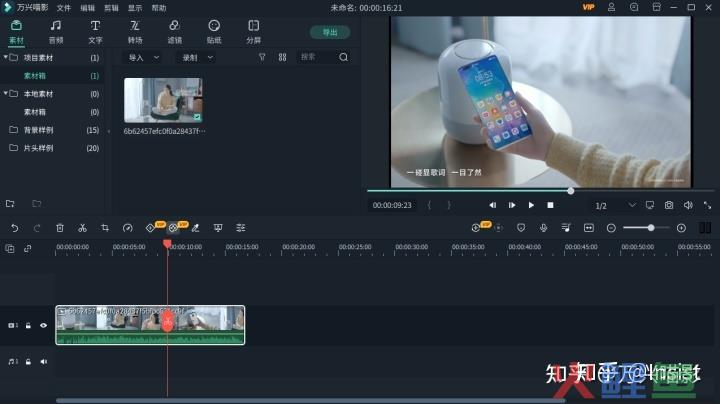Open the speed adjustment tool

pyautogui.click(x=128, y=228)
